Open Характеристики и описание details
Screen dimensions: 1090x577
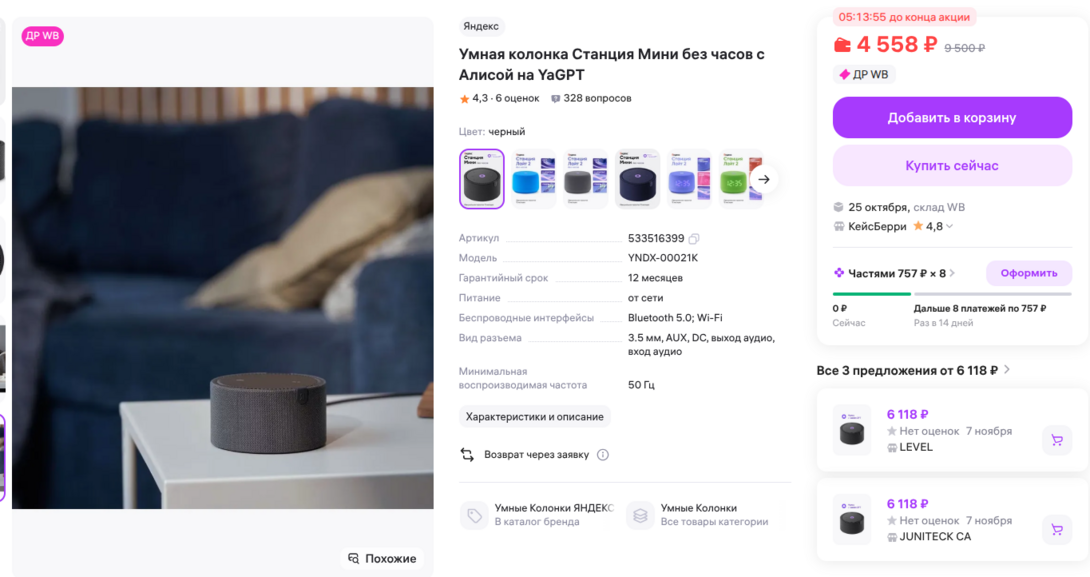(534, 417)
